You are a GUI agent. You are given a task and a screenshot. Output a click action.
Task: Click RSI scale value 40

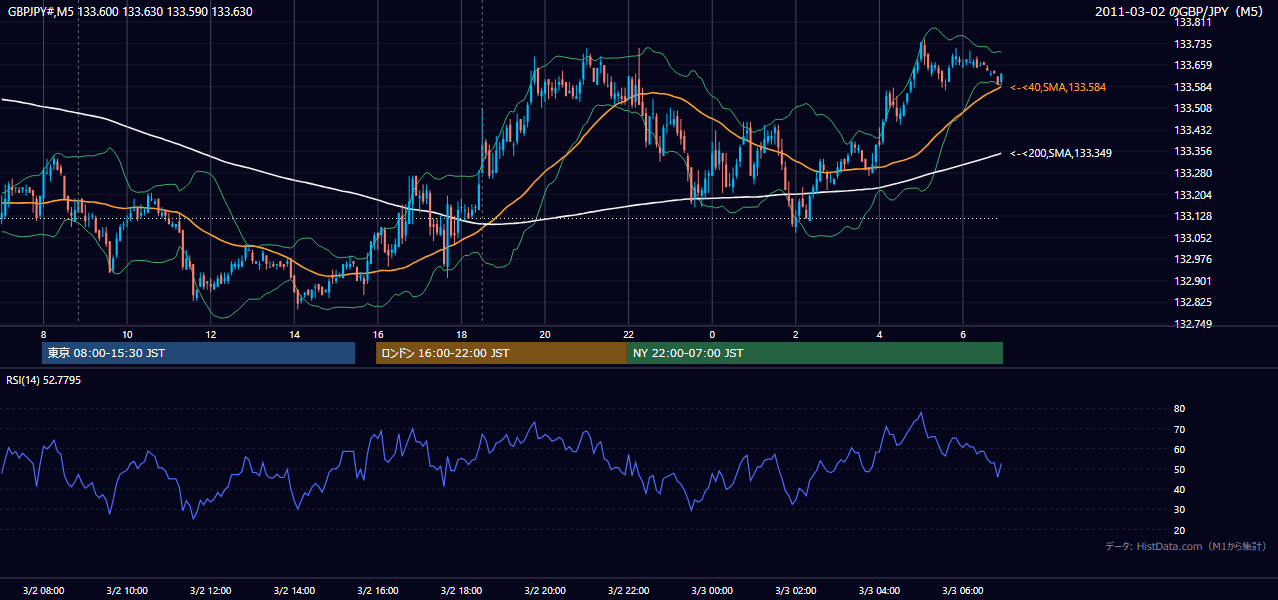(x=1179, y=490)
